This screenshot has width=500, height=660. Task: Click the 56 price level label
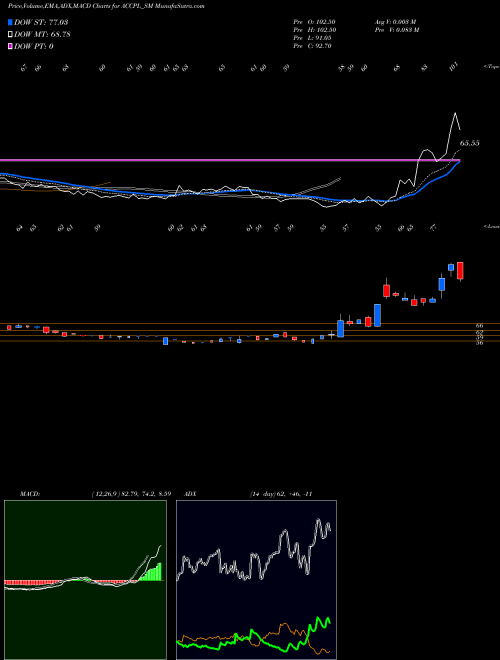[479, 343]
